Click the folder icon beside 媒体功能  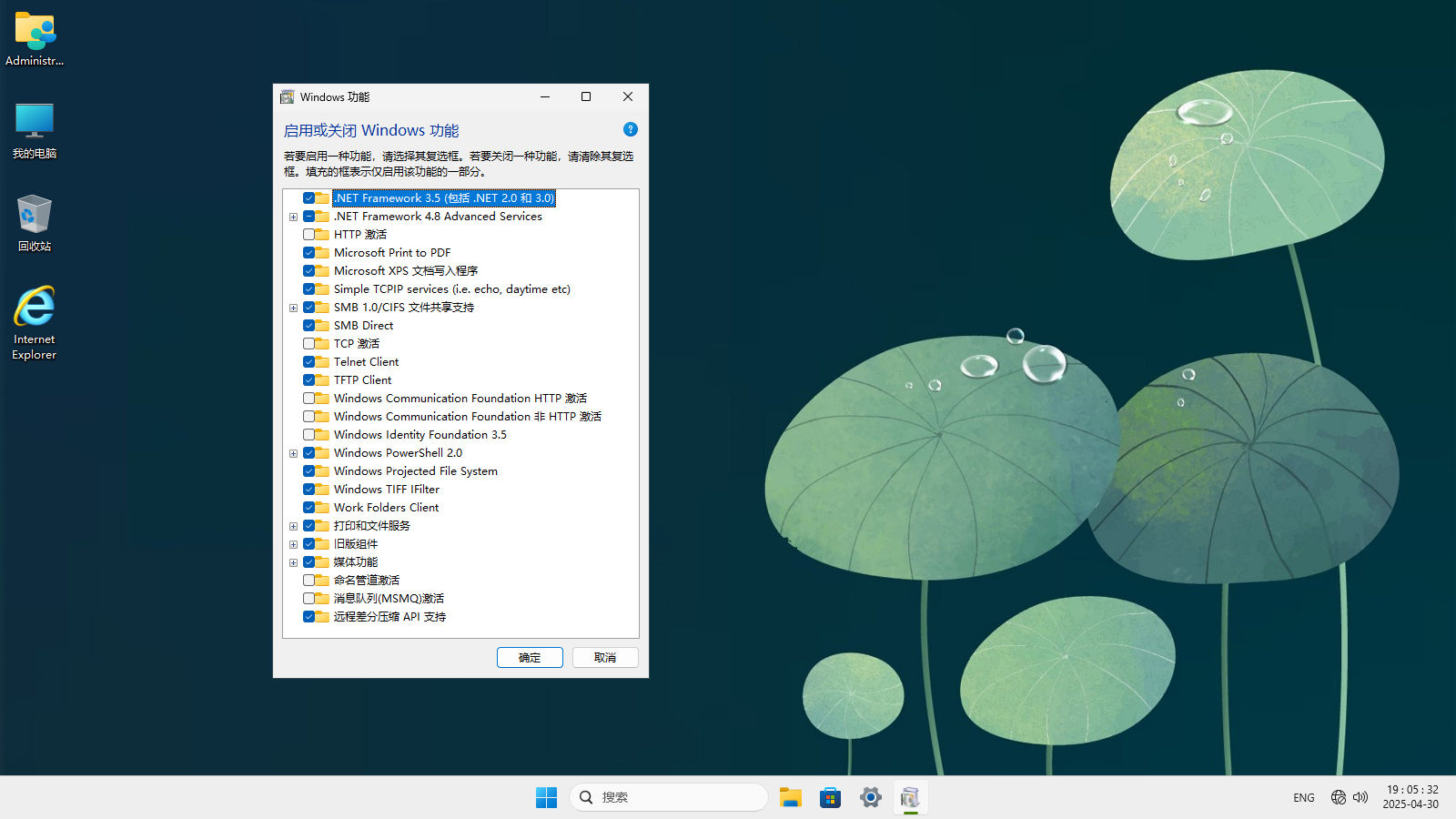point(322,561)
